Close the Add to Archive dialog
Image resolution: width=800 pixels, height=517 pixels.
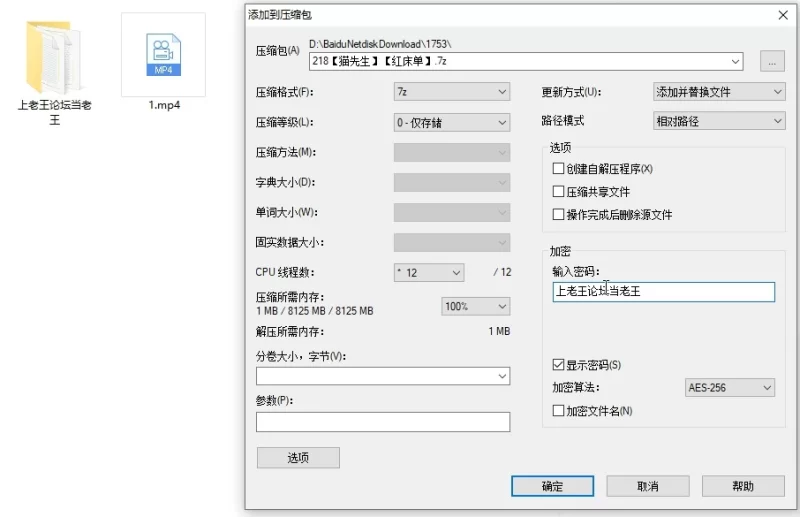pos(783,15)
